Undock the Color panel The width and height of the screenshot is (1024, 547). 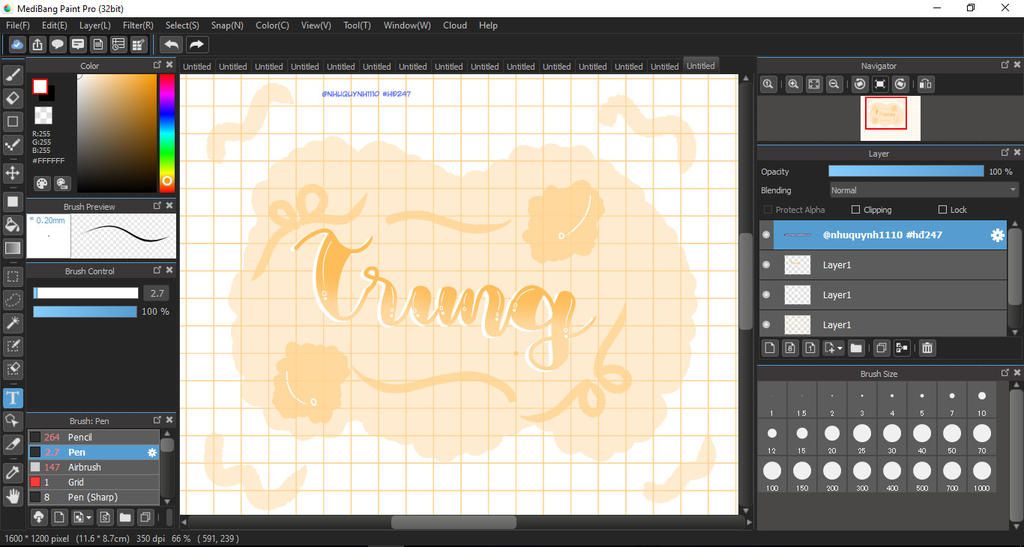[157, 65]
